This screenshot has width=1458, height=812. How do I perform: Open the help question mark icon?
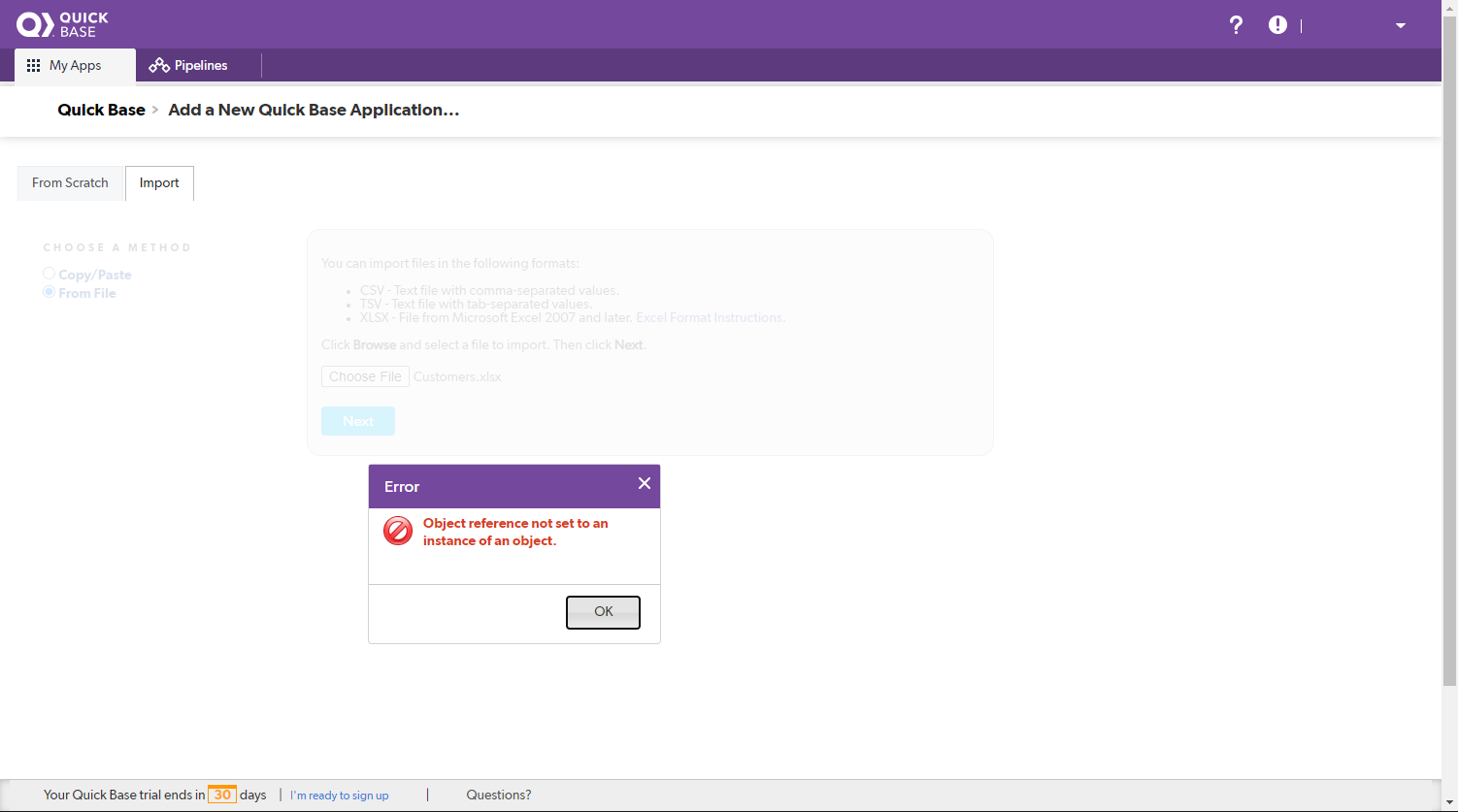pyautogui.click(x=1236, y=25)
